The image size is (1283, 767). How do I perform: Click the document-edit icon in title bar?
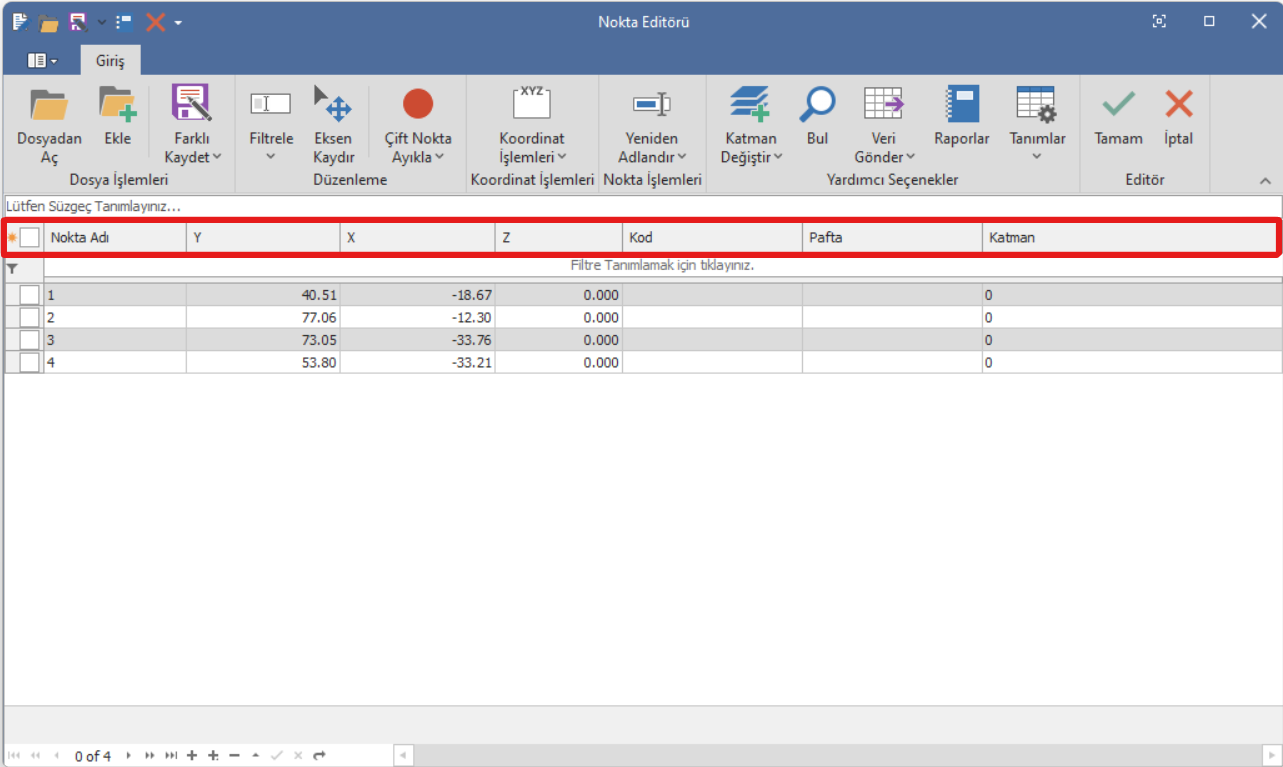[x=20, y=21]
